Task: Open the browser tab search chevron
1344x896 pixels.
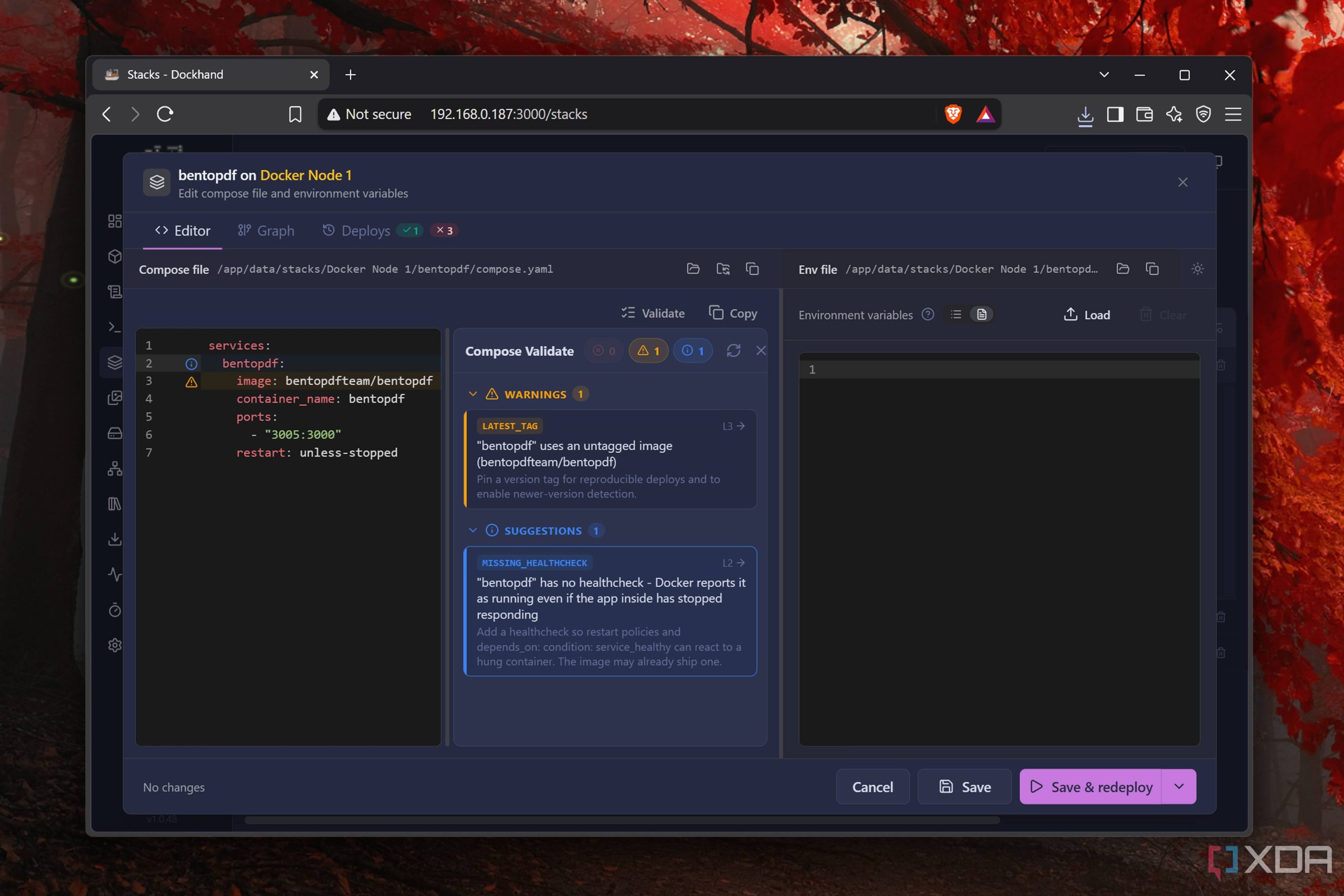Action: pyautogui.click(x=1105, y=75)
